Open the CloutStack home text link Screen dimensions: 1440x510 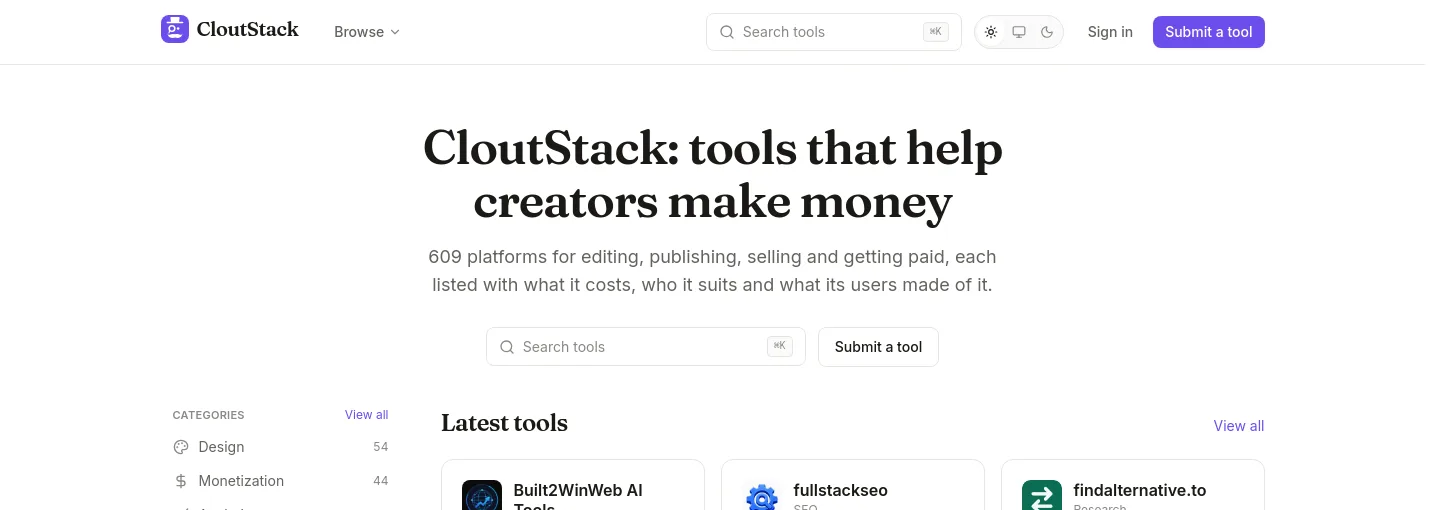[x=247, y=30]
